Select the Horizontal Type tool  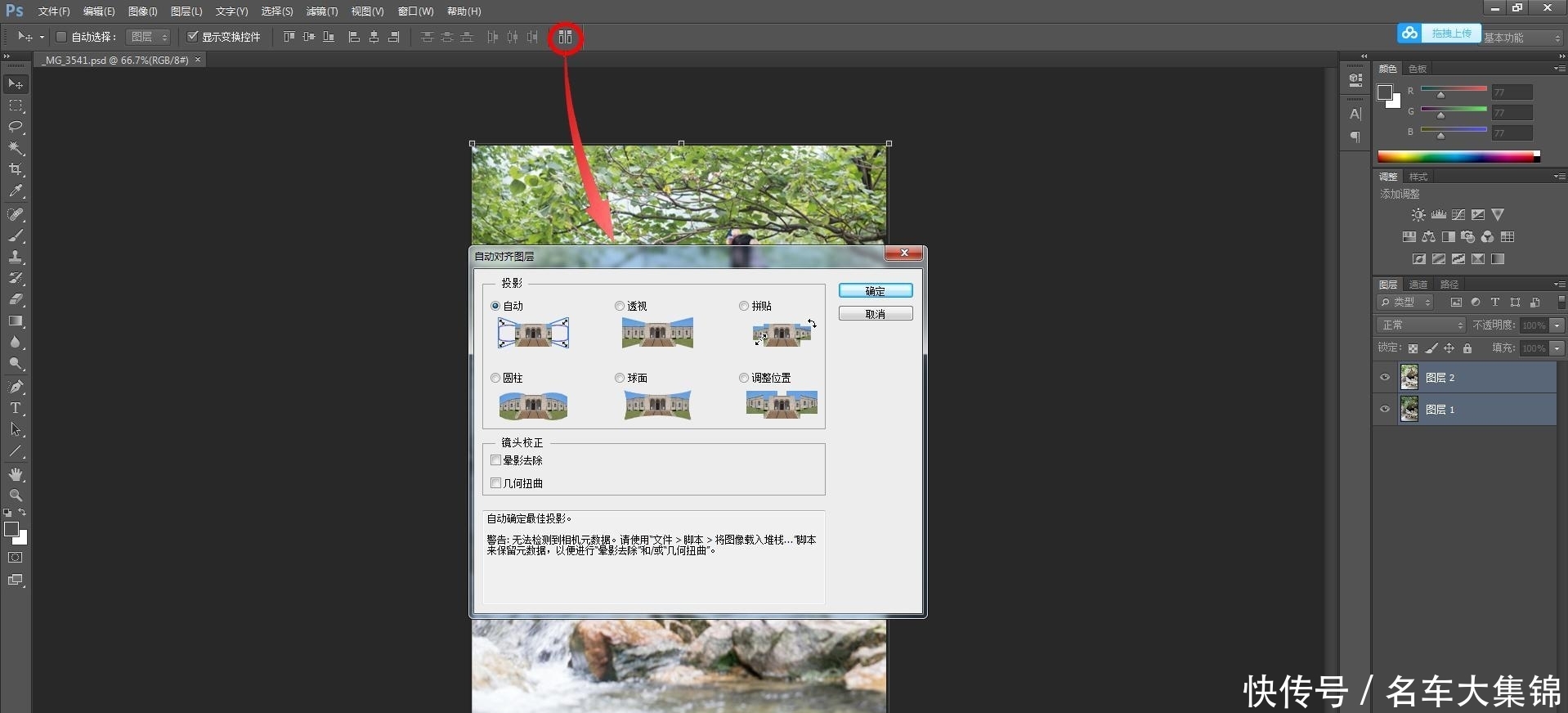click(16, 408)
